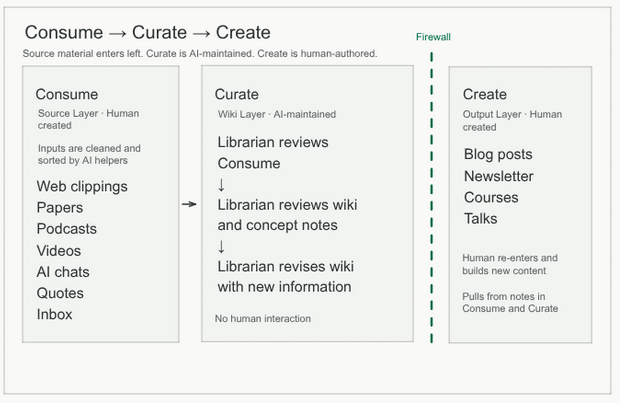
Task: Select the Firewall label
Action: click(433, 37)
